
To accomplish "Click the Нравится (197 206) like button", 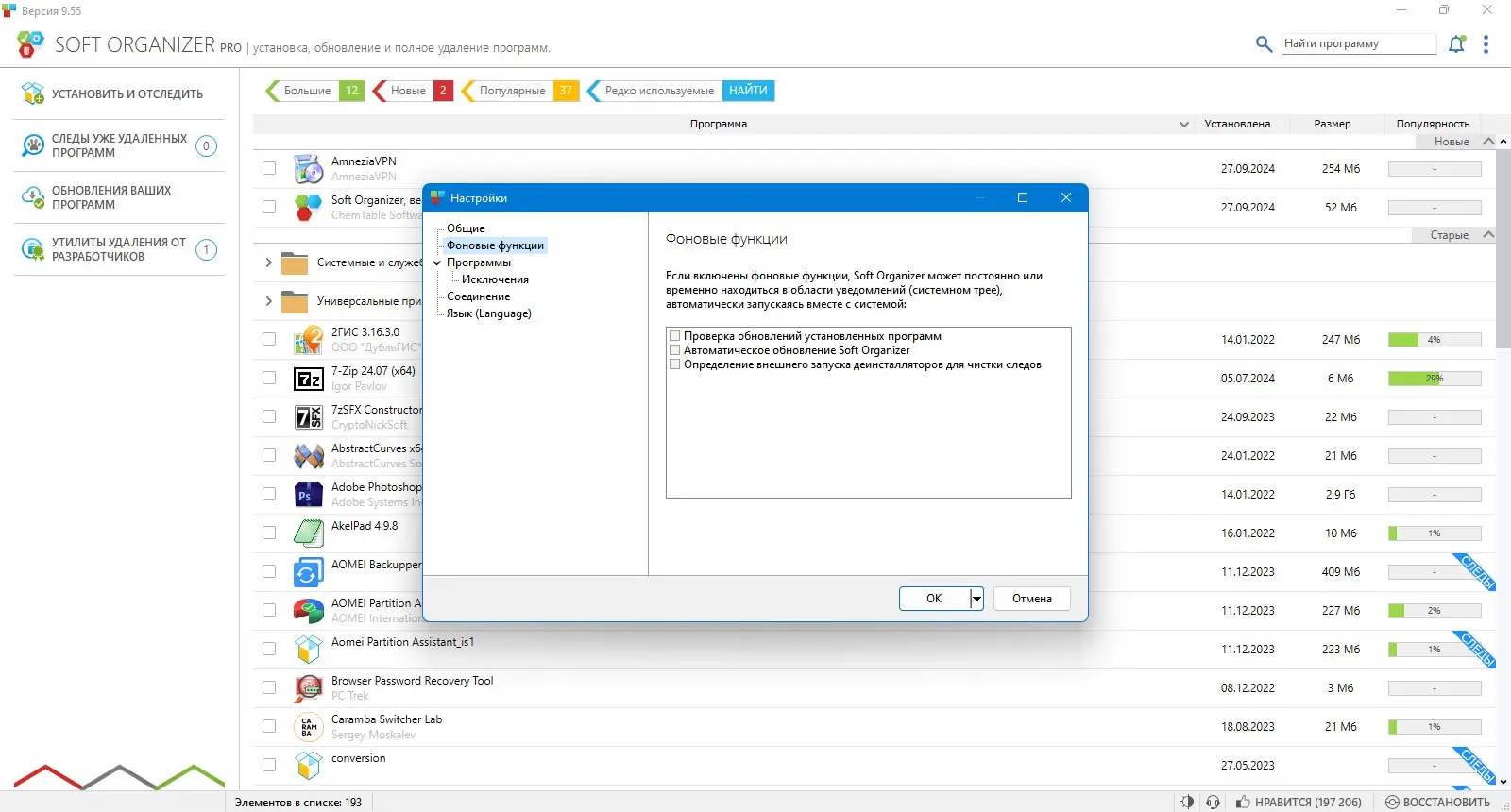I will (1299, 802).
